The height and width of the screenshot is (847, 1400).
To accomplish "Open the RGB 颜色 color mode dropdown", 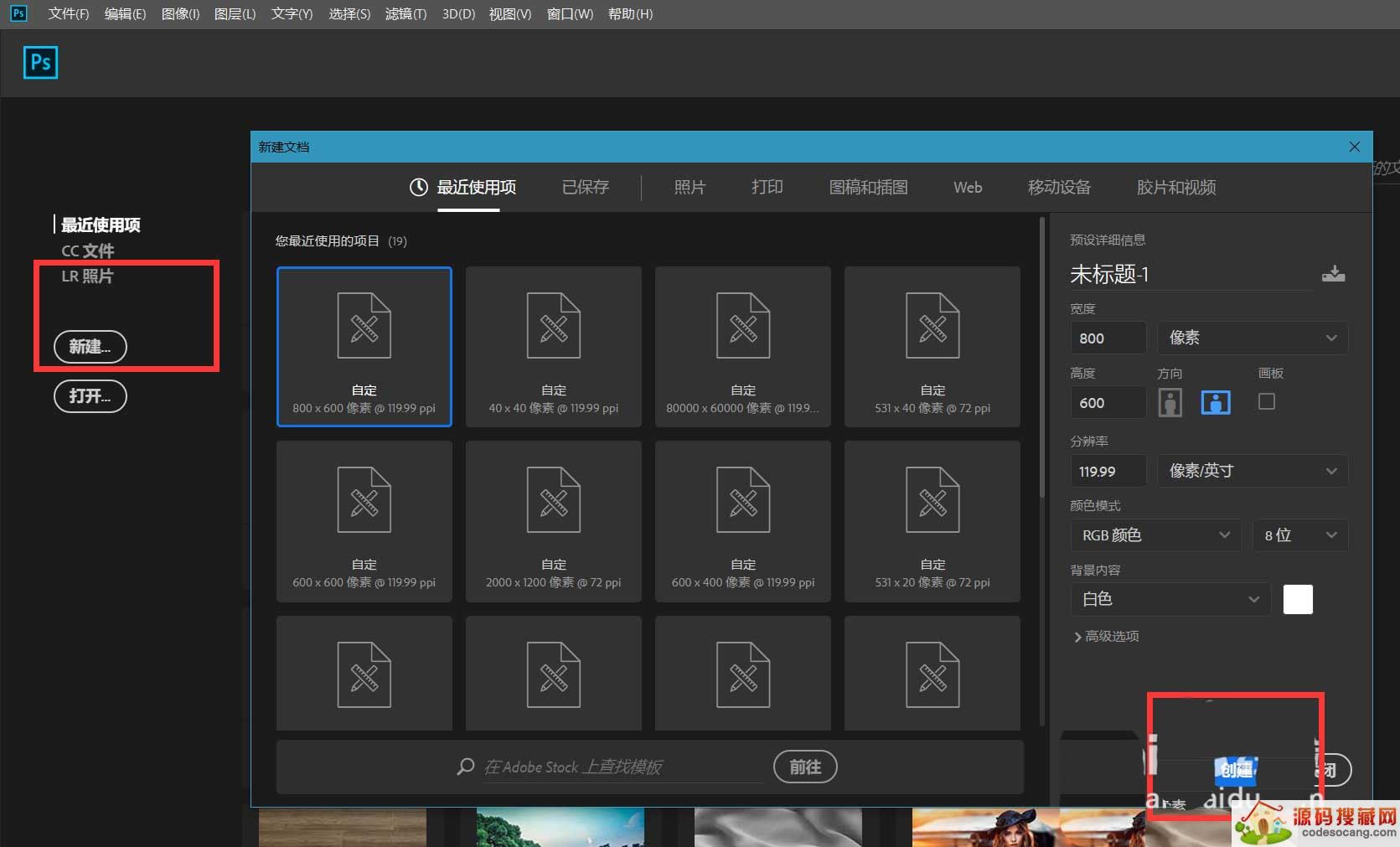I will pos(1156,535).
